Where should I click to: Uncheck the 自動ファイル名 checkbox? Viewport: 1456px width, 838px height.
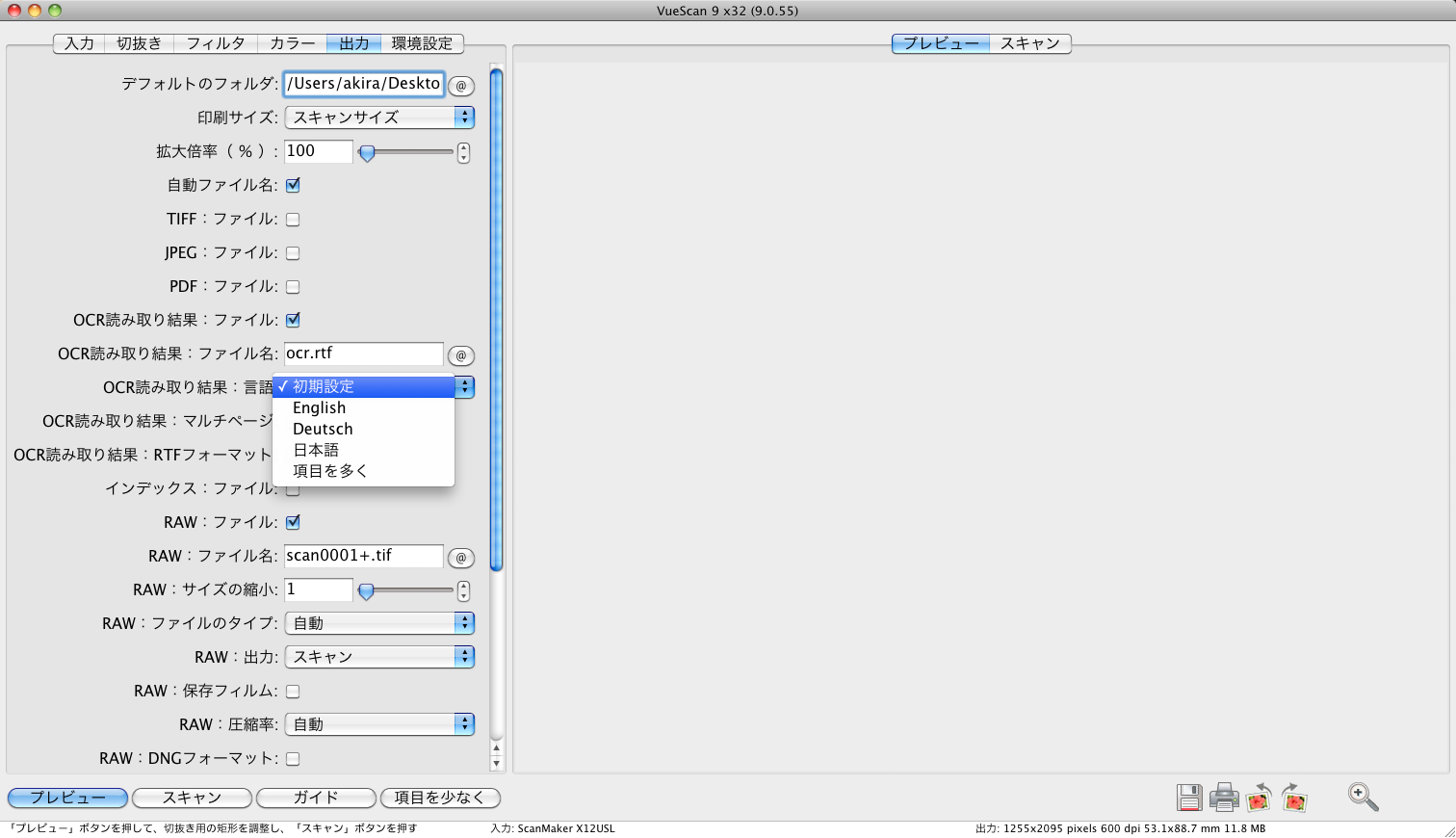coord(293,185)
